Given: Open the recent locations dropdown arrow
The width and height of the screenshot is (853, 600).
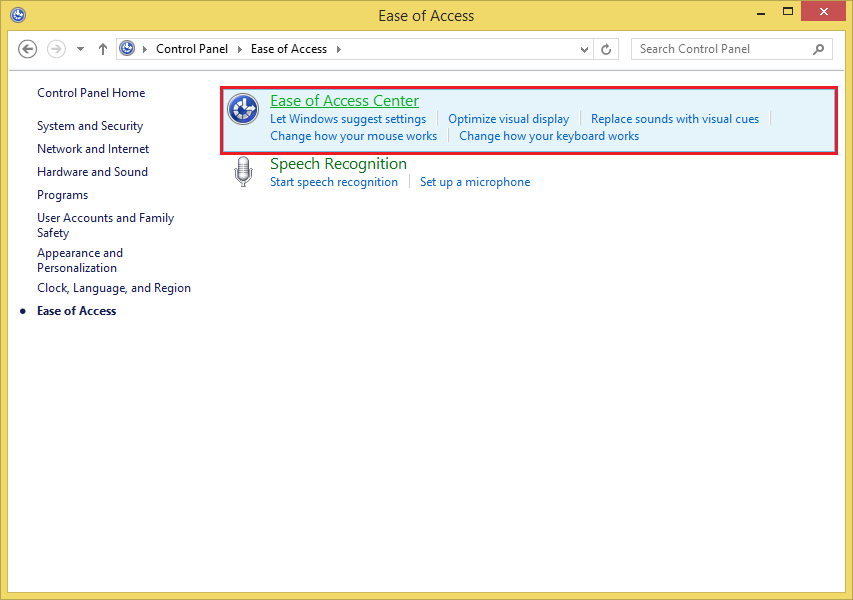Looking at the screenshot, I should pyautogui.click(x=81, y=49).
